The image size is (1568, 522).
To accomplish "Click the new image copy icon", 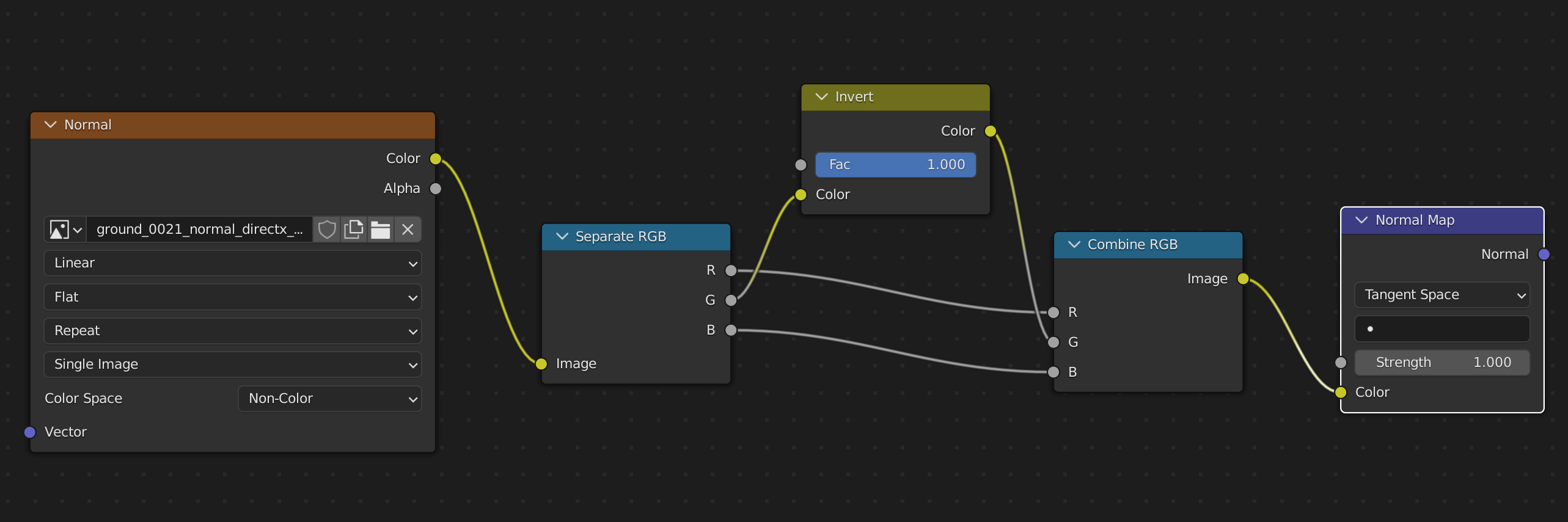I will tap(354, 230).
